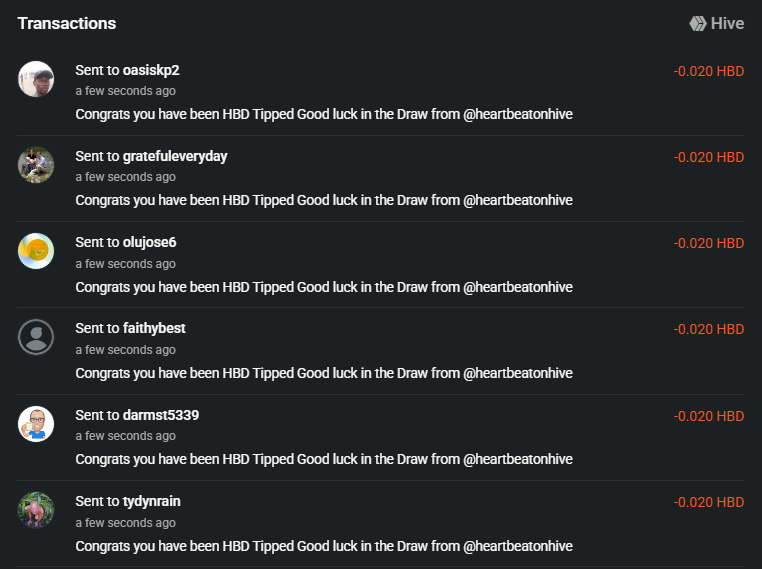Click the -0.020 HBD amount for gratefuleveryday
The height and width of the screenshot is (569, 762).
point(708,157)
